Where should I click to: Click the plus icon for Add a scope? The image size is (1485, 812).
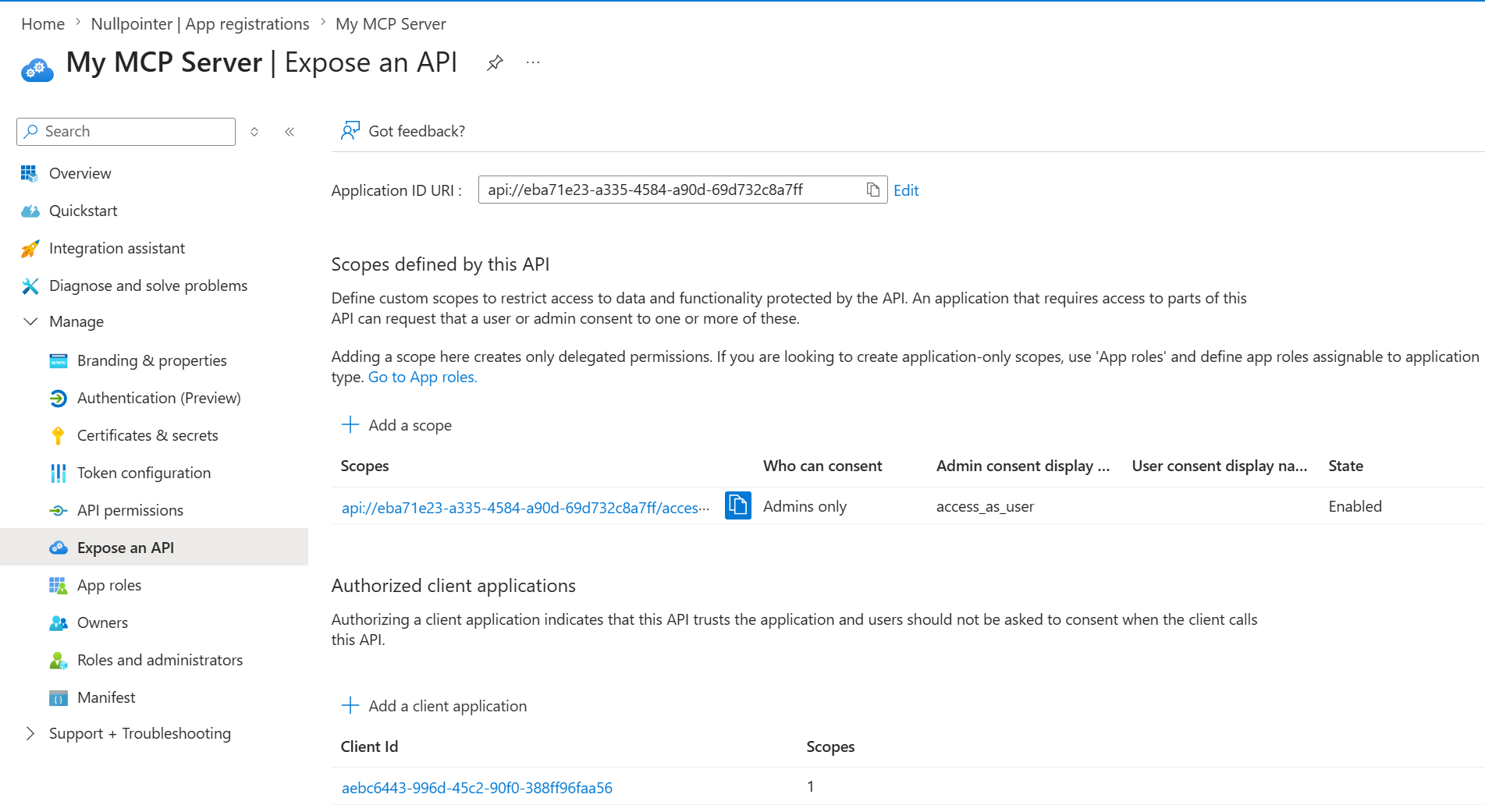[350, 424]
